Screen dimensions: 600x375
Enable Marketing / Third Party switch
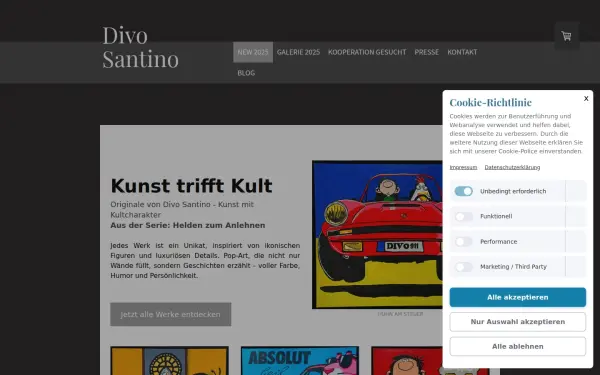(x=463, y=267)
